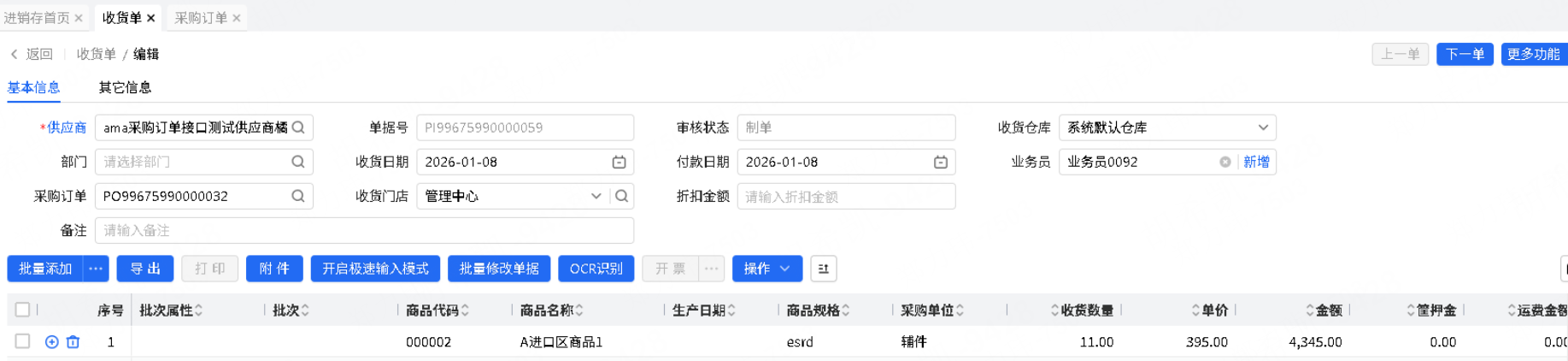Open the payment date calendar icon
The image size is (1568, 361).
tap(941, 162)
